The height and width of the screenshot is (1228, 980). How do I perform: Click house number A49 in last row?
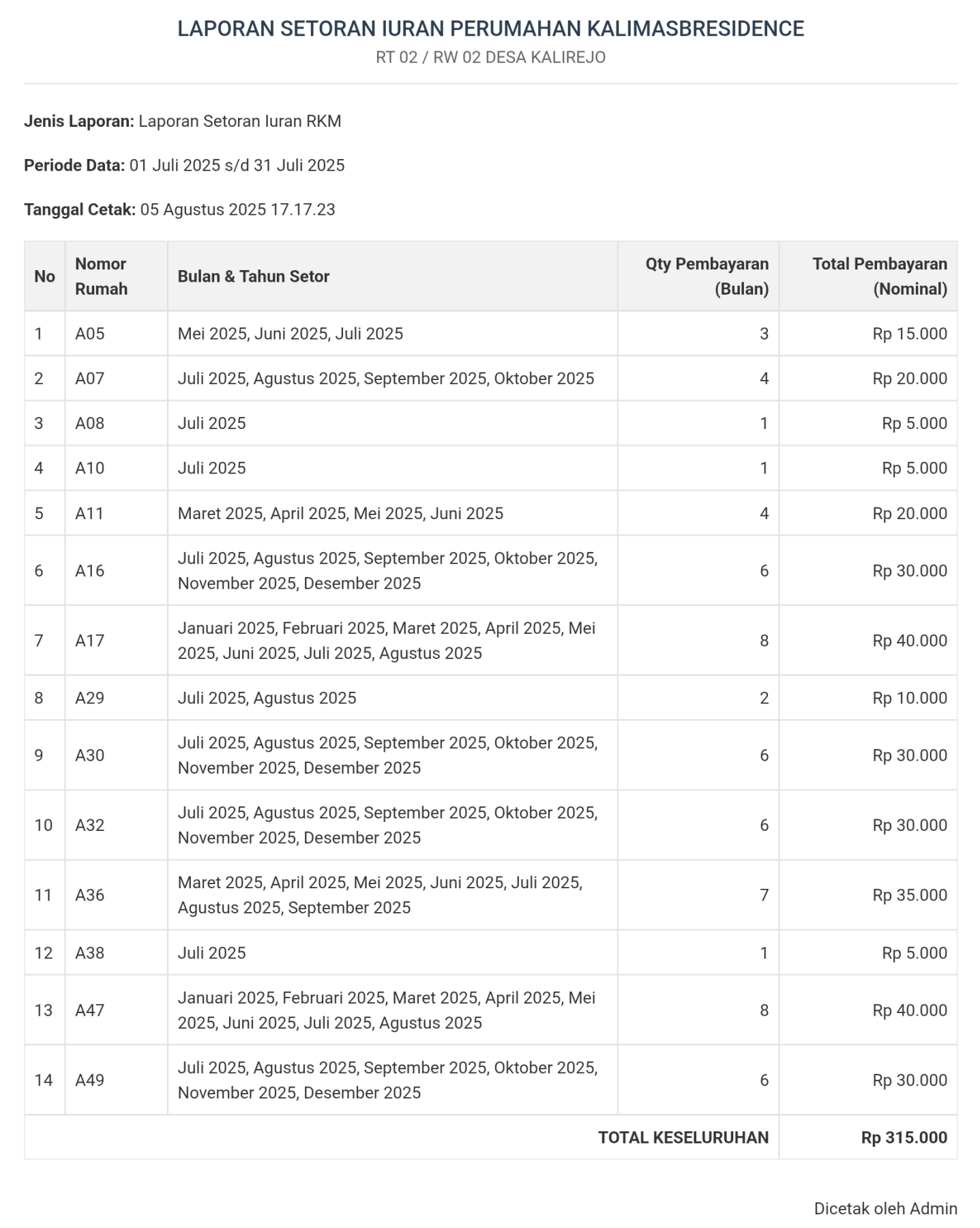click(x=89, y=1080)
